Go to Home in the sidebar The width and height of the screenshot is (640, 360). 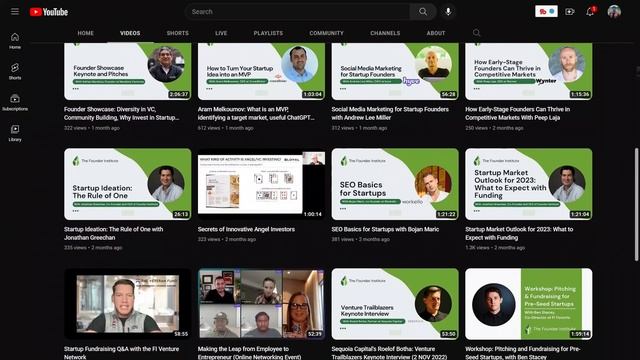point(15,41)
